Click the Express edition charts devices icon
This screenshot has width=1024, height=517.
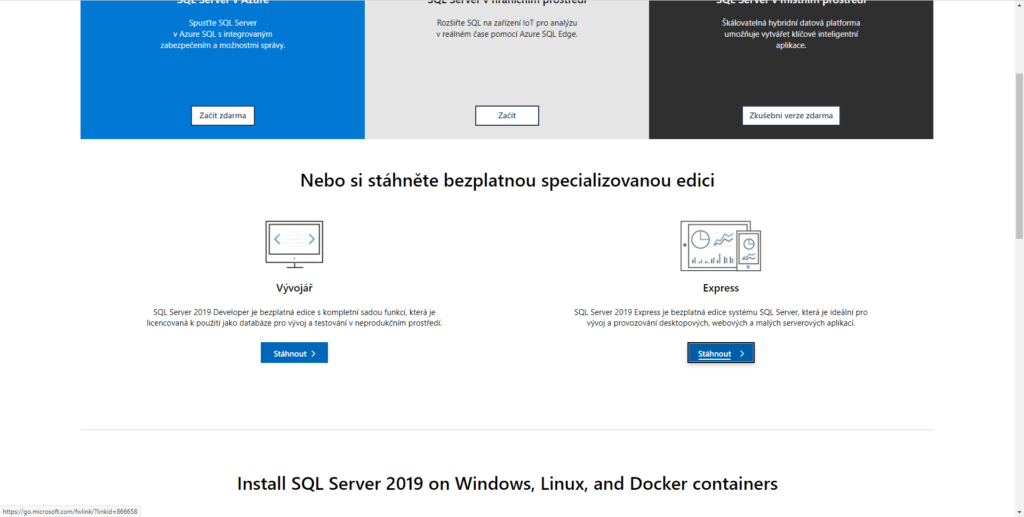click(x=720, y=245)
